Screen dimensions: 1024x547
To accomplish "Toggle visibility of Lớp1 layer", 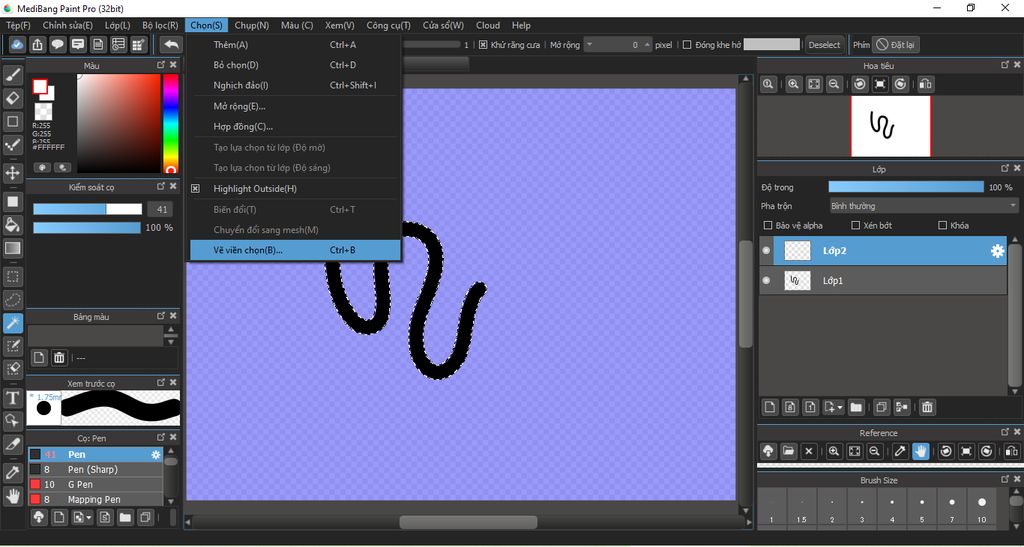I will pyautogui.click(x=766, y=280).
